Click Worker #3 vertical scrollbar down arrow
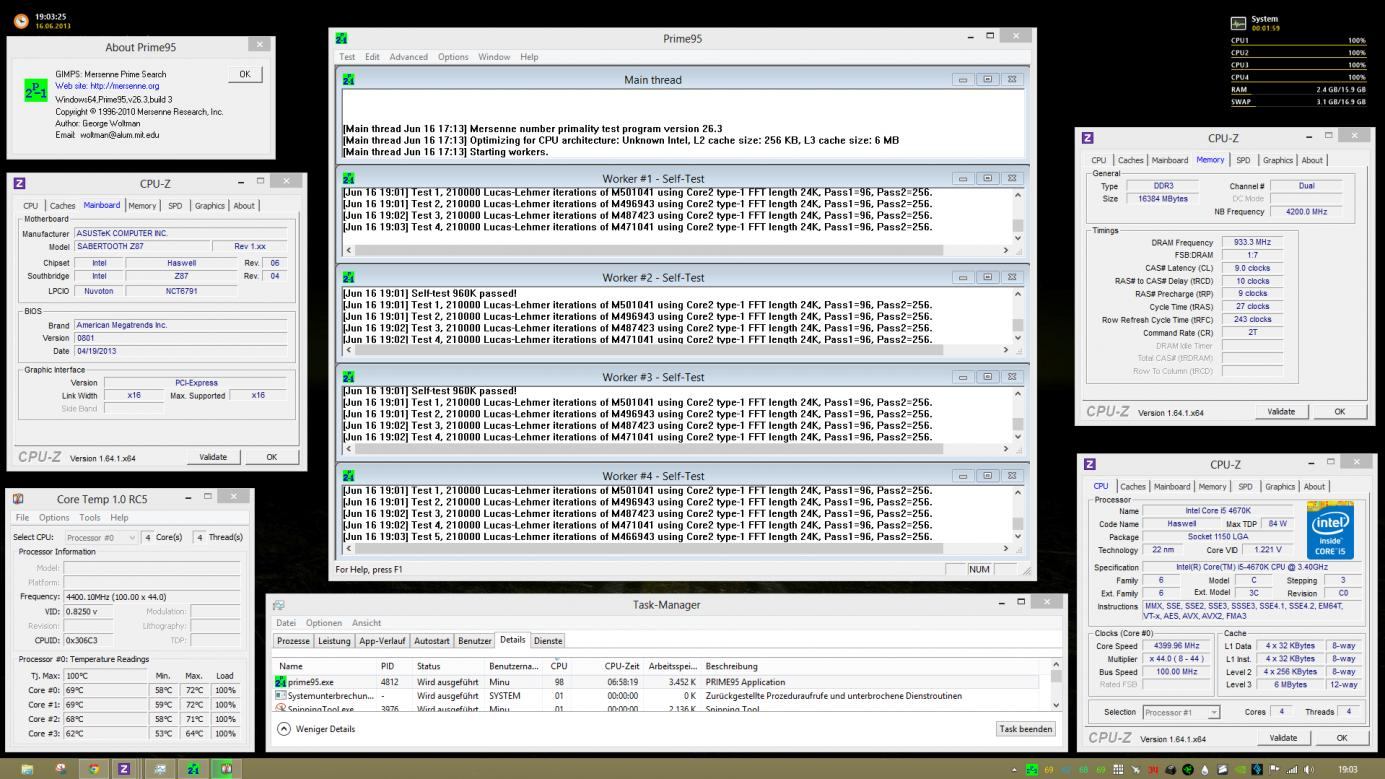This screenshot has height=779, width=1385. point(1018,437)
